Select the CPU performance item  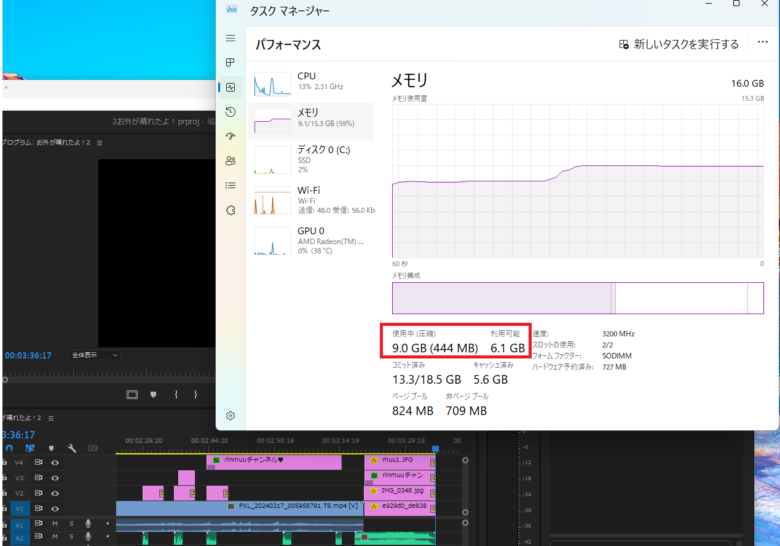coord(310,82)
